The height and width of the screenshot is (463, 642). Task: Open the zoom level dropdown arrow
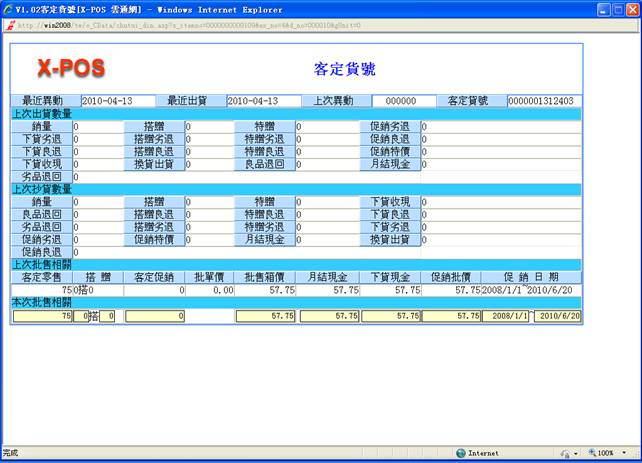[x=623, y=453]
